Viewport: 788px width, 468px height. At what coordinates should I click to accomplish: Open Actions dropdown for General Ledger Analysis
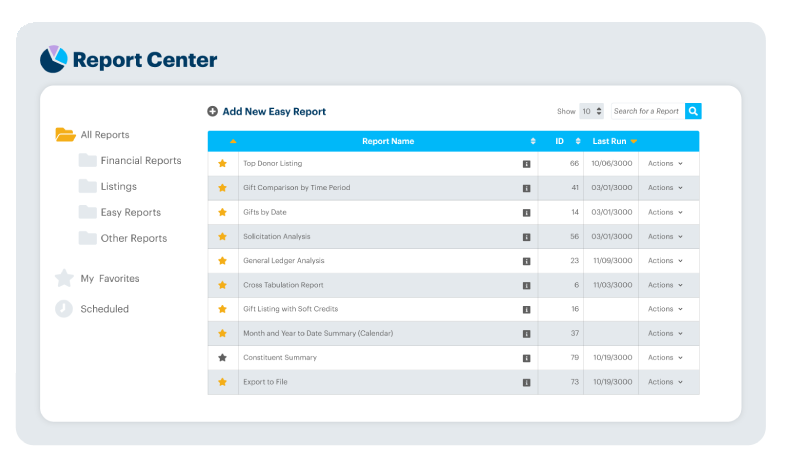(665, 261)
